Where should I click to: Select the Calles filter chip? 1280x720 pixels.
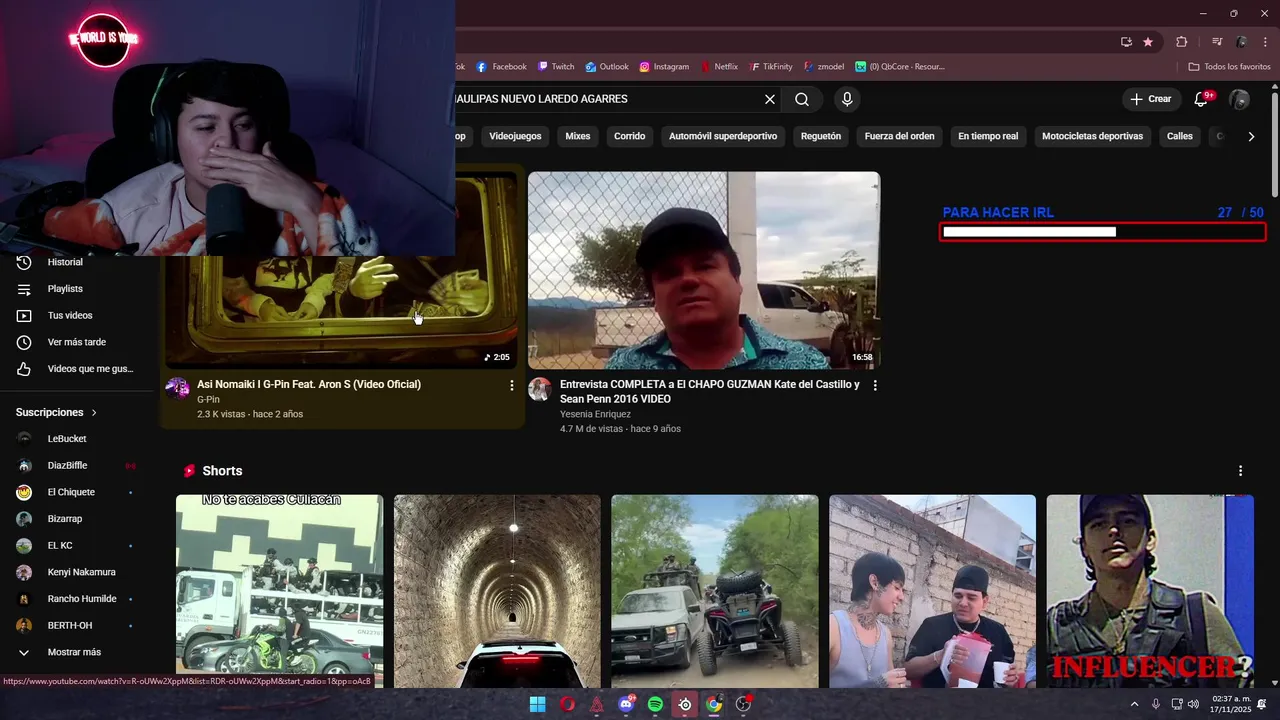click(x=1180, y=136)
